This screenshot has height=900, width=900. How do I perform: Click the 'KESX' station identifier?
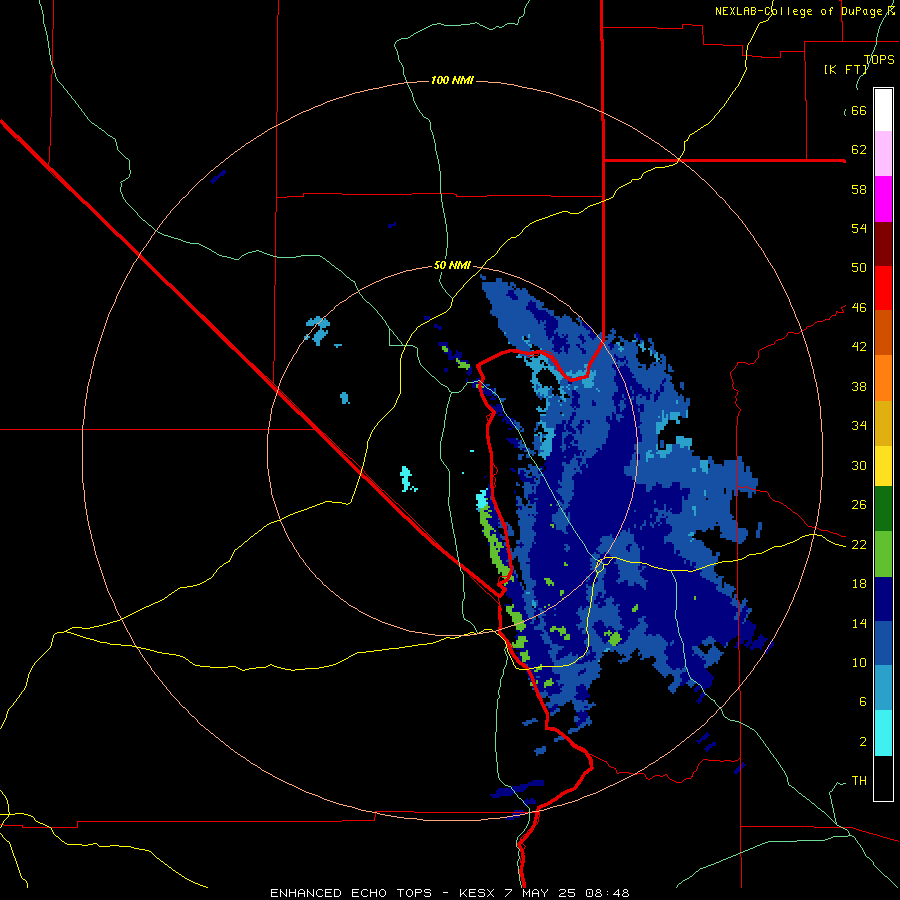coord(479,893)
